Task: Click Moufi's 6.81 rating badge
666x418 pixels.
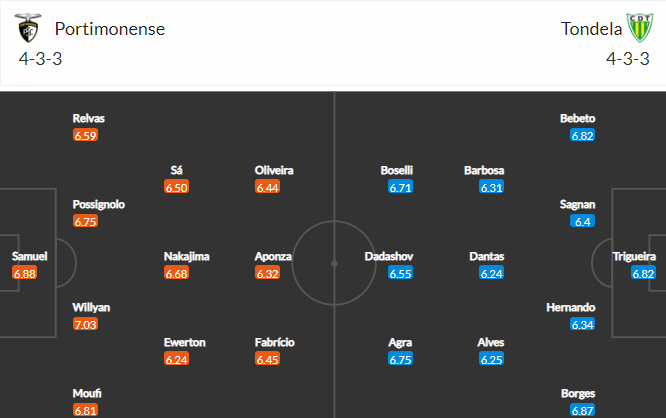Action: tap(85, 410)
